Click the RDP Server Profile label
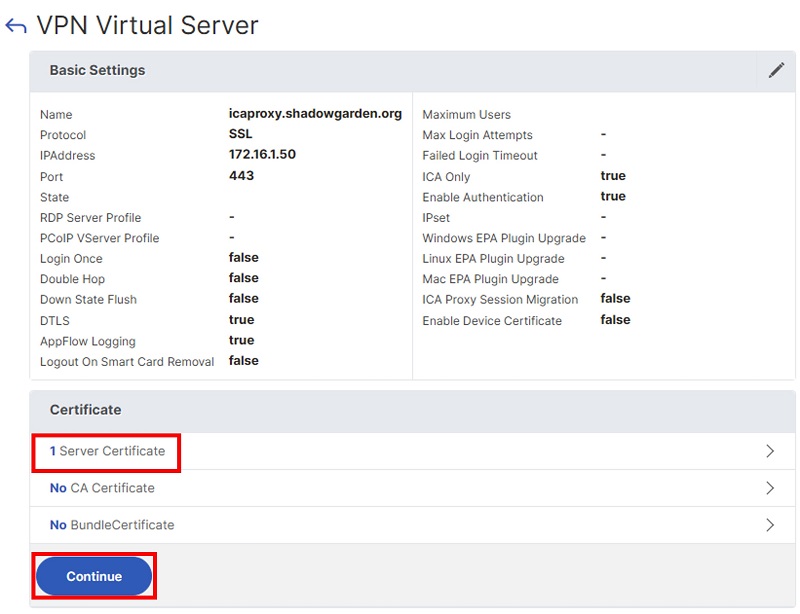The image size is (800, 614). (x=90, y=217)
